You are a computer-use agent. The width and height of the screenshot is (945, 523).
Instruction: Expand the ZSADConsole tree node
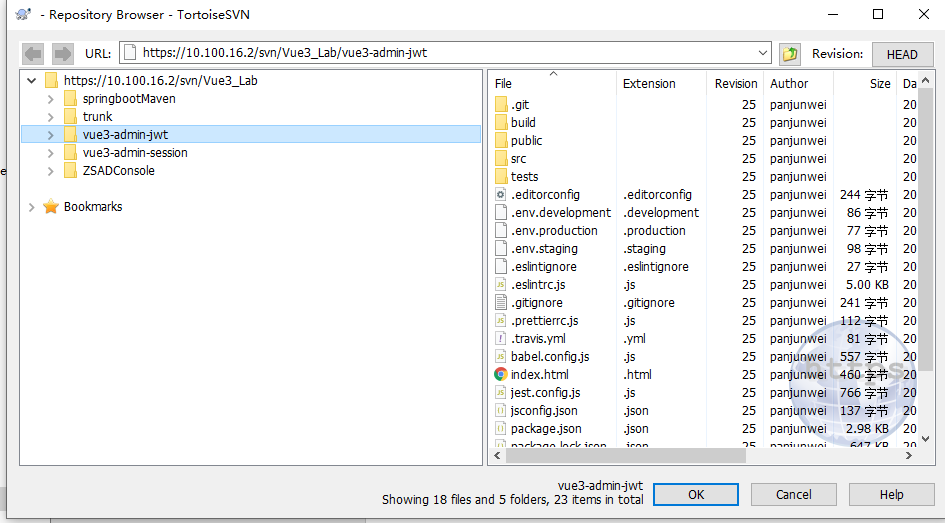pos(51,171)
